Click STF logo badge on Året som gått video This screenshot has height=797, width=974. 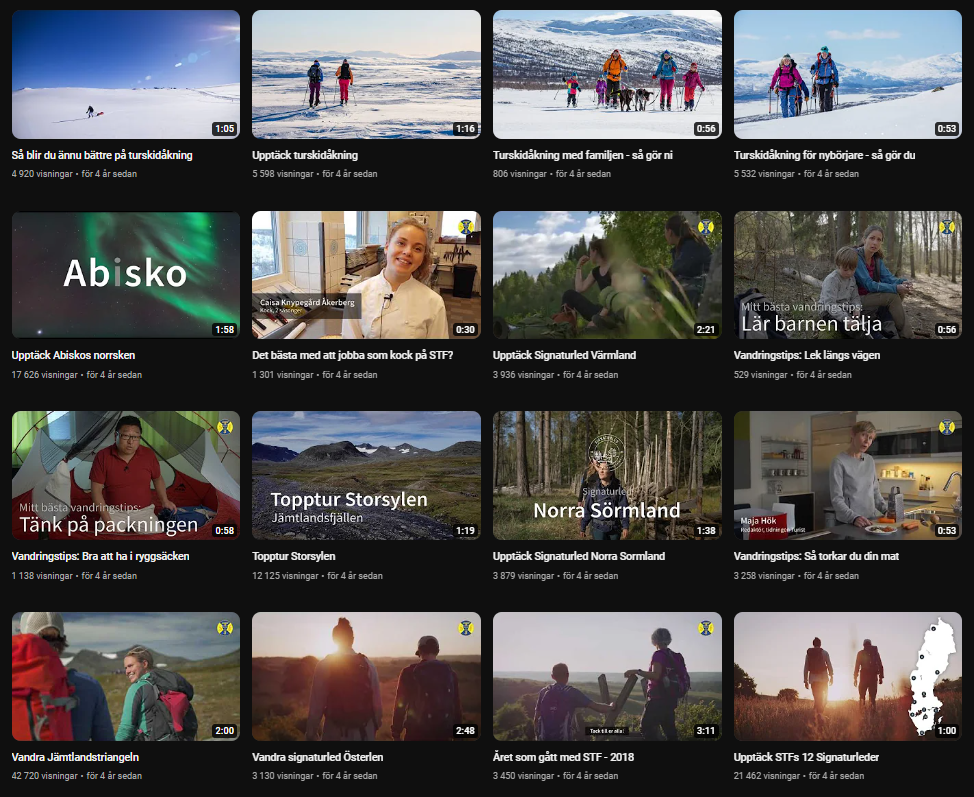(x=706, y=627)
